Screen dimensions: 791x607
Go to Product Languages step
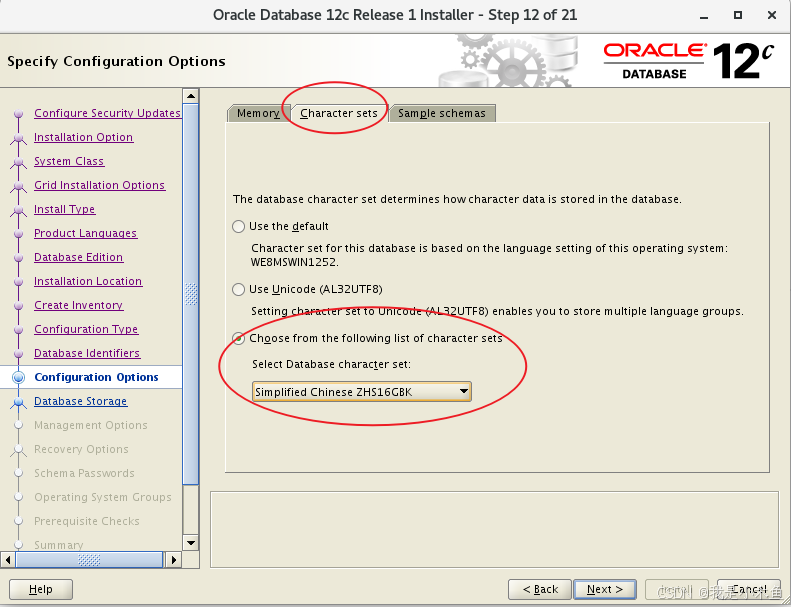(x=85, y=233)
